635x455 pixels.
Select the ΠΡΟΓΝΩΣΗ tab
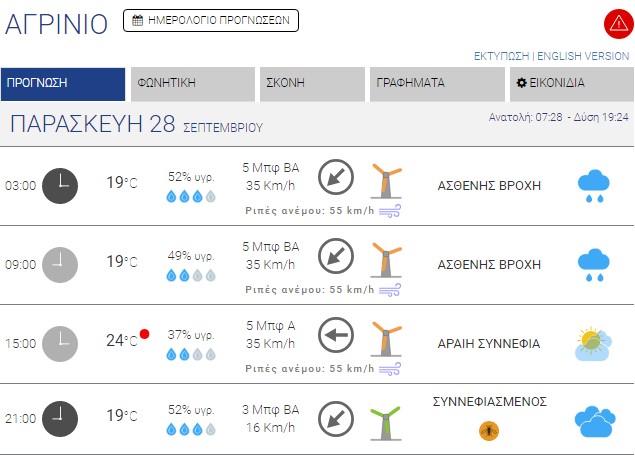(63, 84)
